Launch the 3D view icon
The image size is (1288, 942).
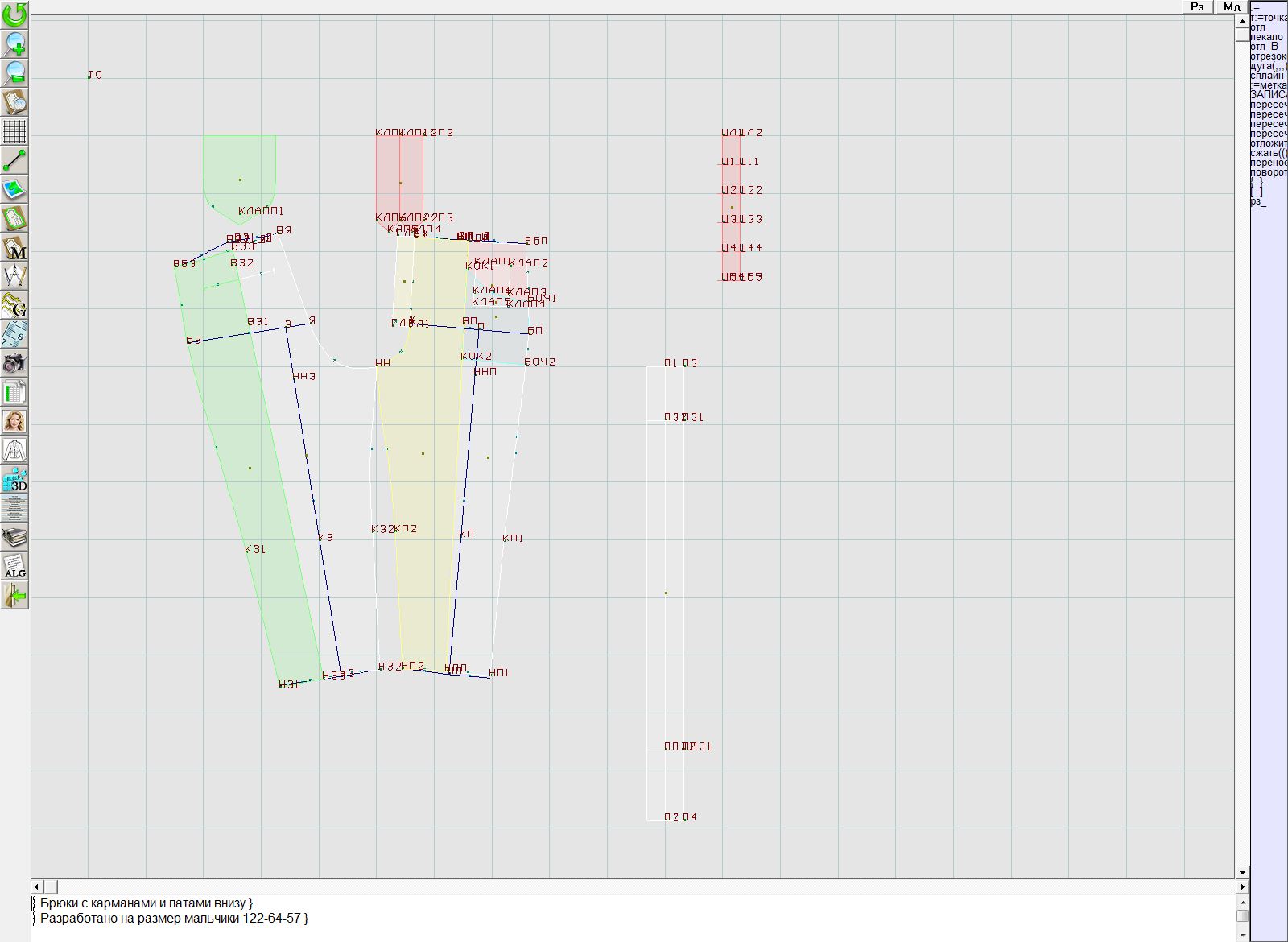tap(14, 480)
